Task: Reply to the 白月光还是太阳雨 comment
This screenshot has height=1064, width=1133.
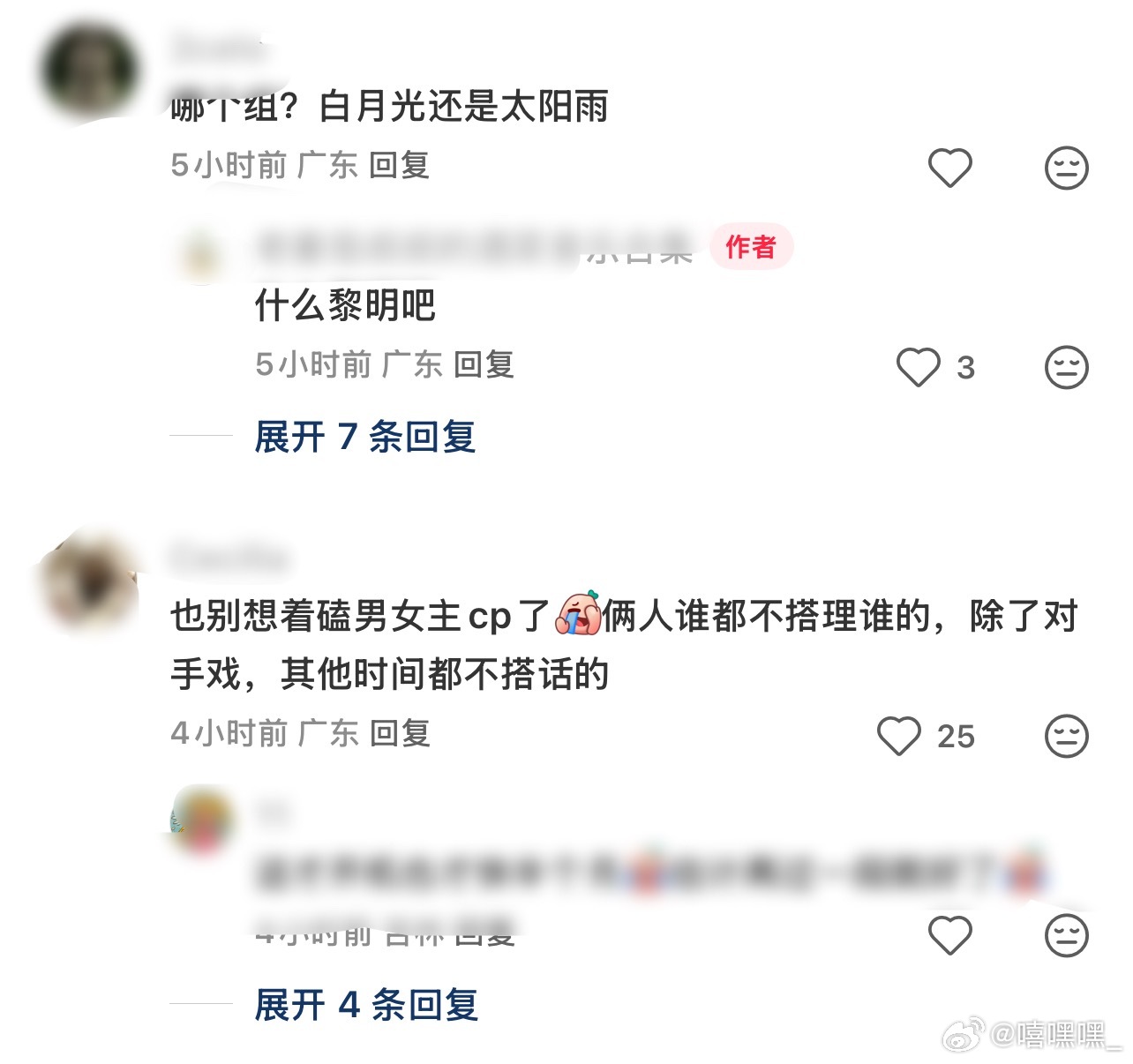Action: [399, 165]
